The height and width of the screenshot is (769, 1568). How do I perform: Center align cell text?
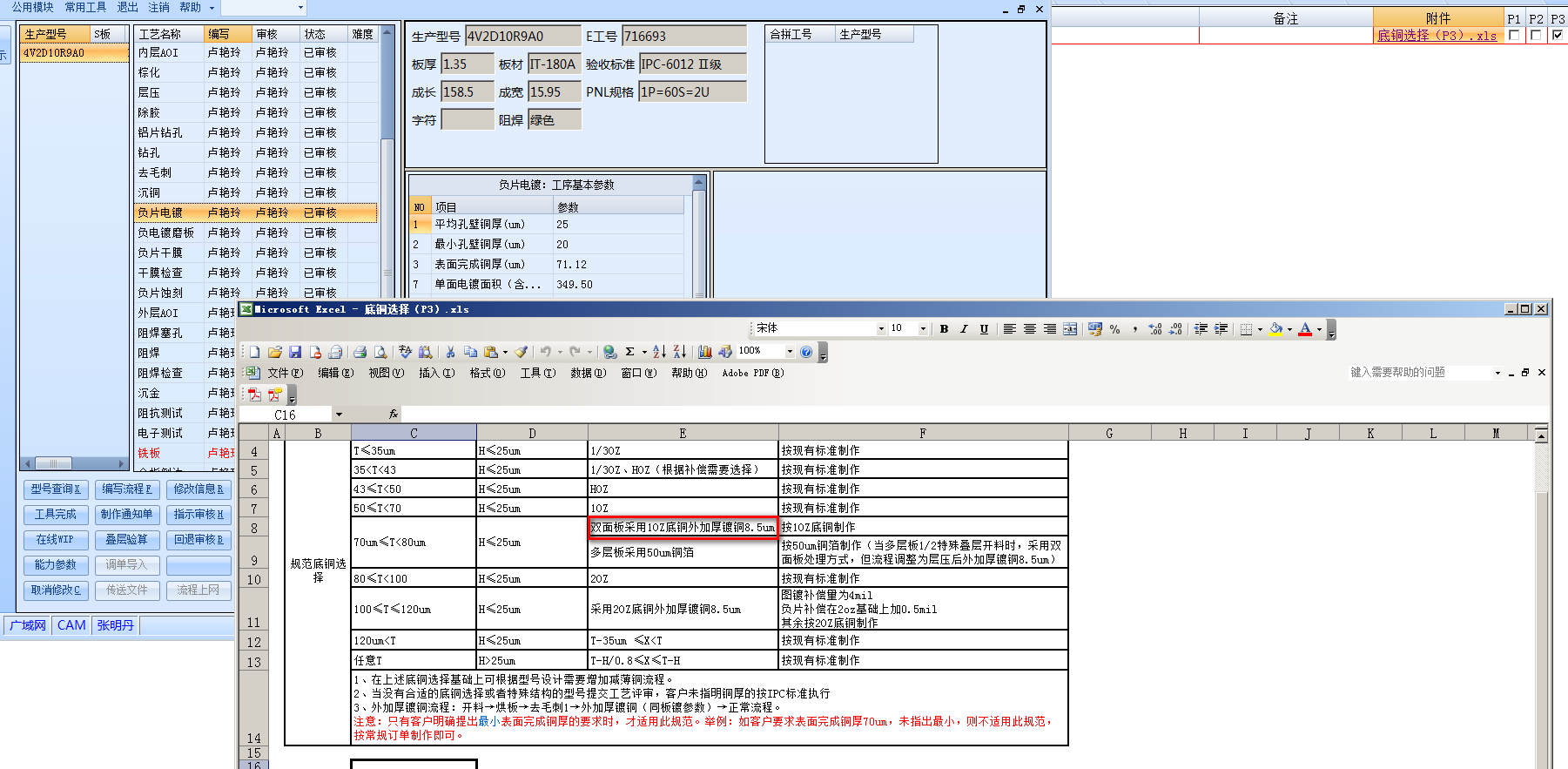pos(1030,328)
